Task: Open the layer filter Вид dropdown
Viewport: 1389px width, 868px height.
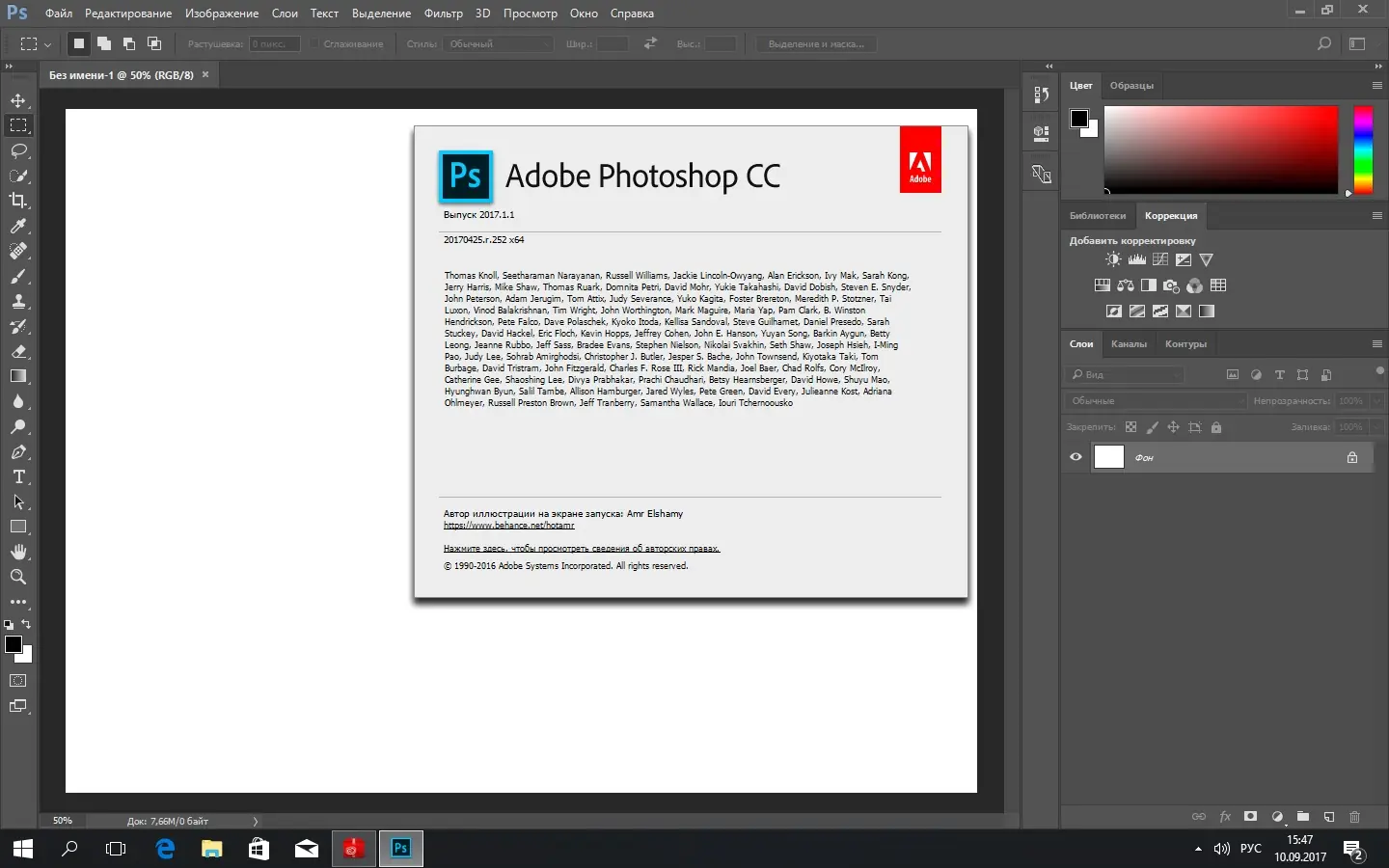Action: coord(1125,374)
